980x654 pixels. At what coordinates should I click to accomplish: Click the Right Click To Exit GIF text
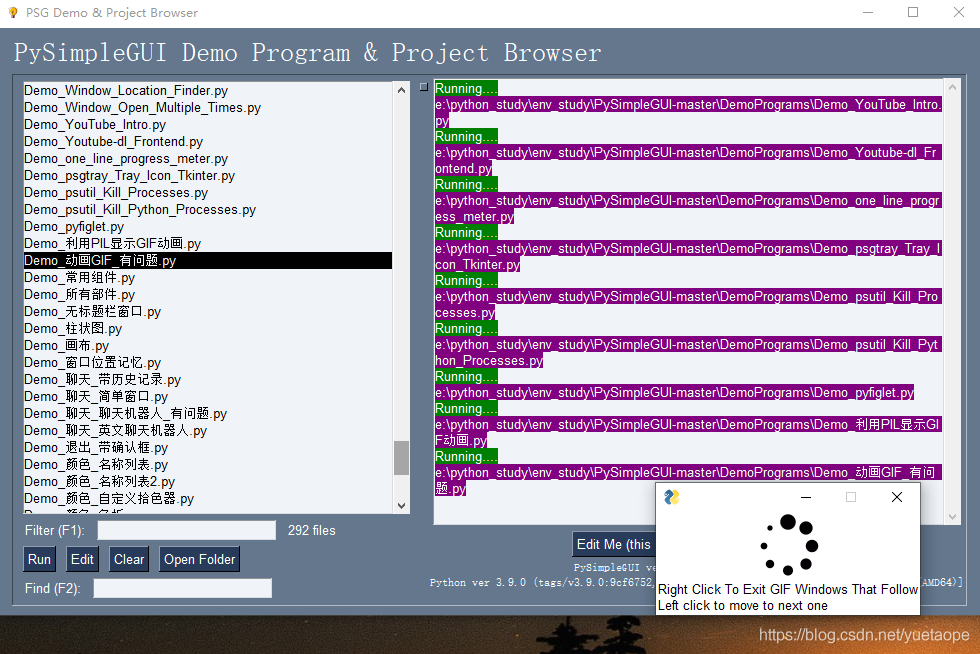tap(788, 589)
